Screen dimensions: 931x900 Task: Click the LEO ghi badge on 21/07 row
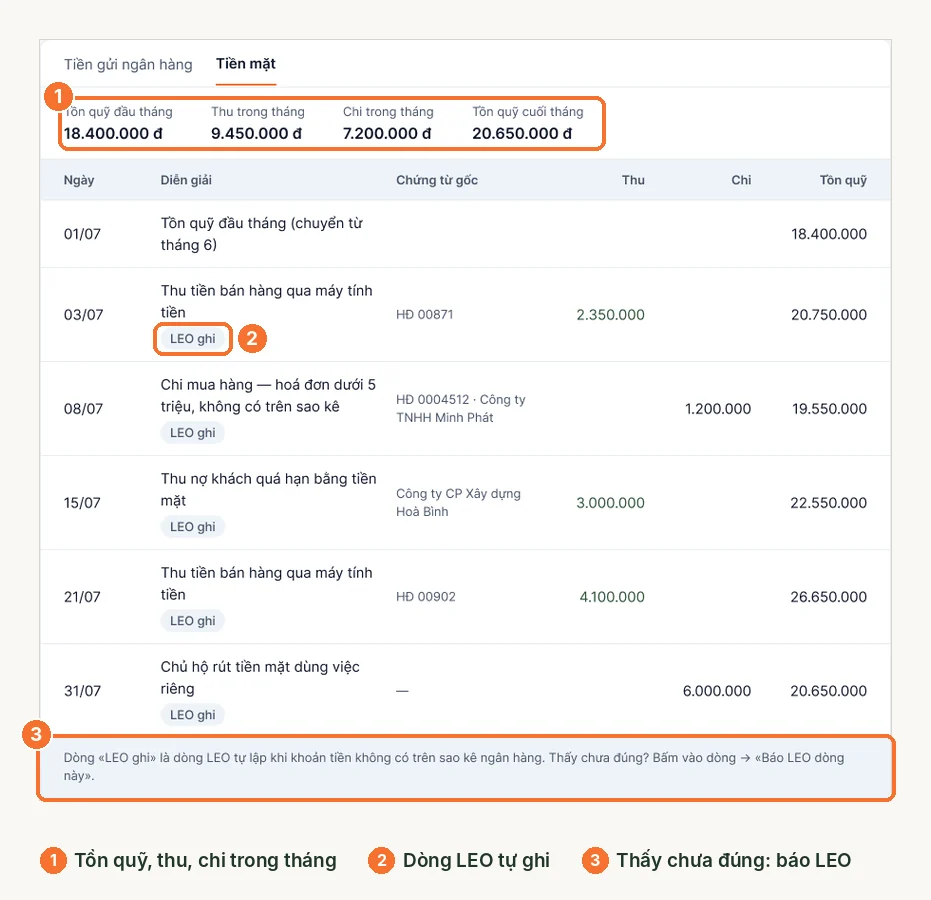192,621
